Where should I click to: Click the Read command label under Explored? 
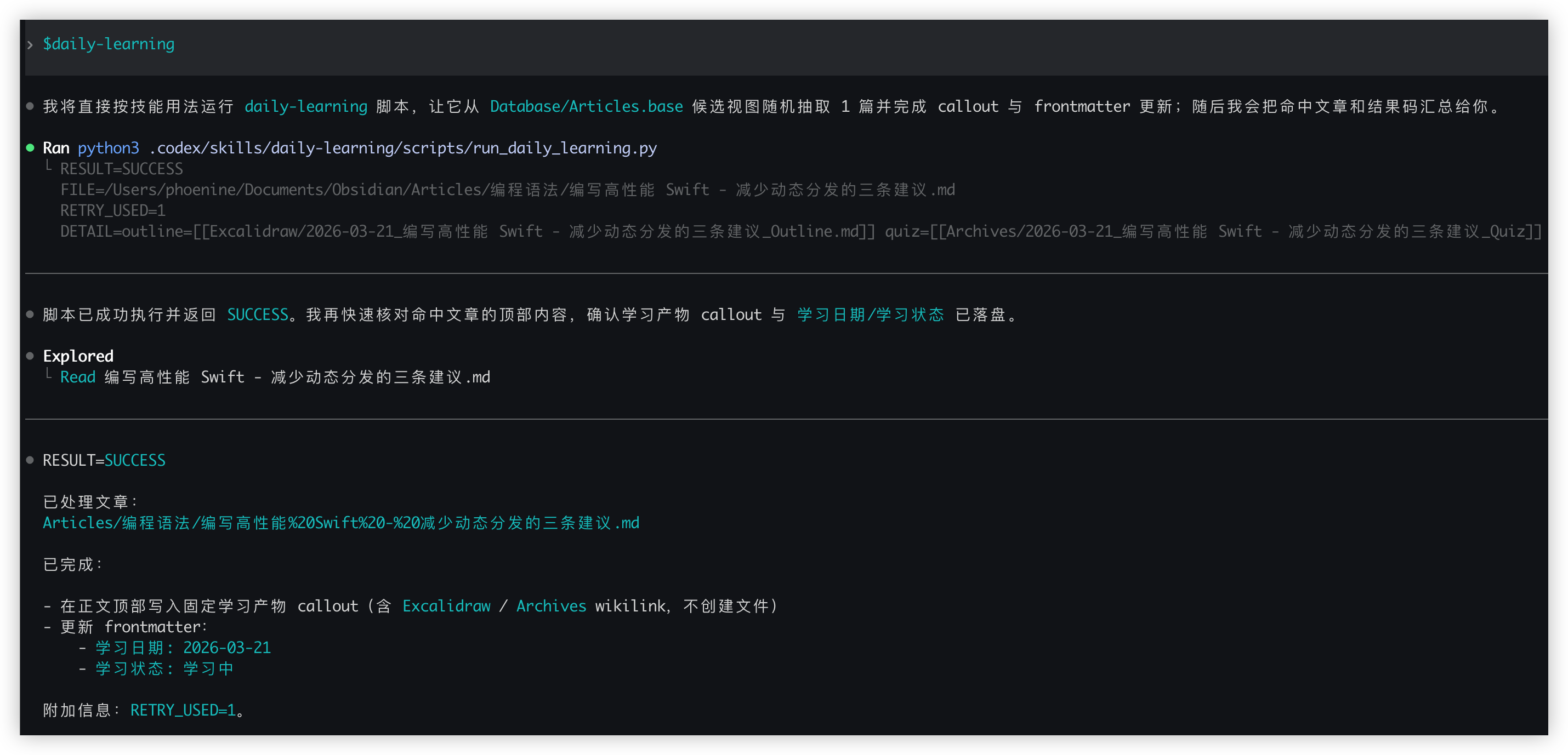tap(78, 377)
